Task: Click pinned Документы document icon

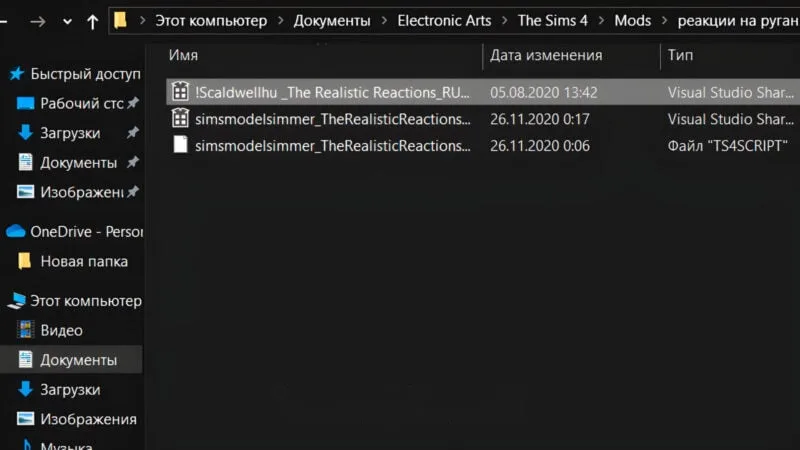Action: coord(26,162)
